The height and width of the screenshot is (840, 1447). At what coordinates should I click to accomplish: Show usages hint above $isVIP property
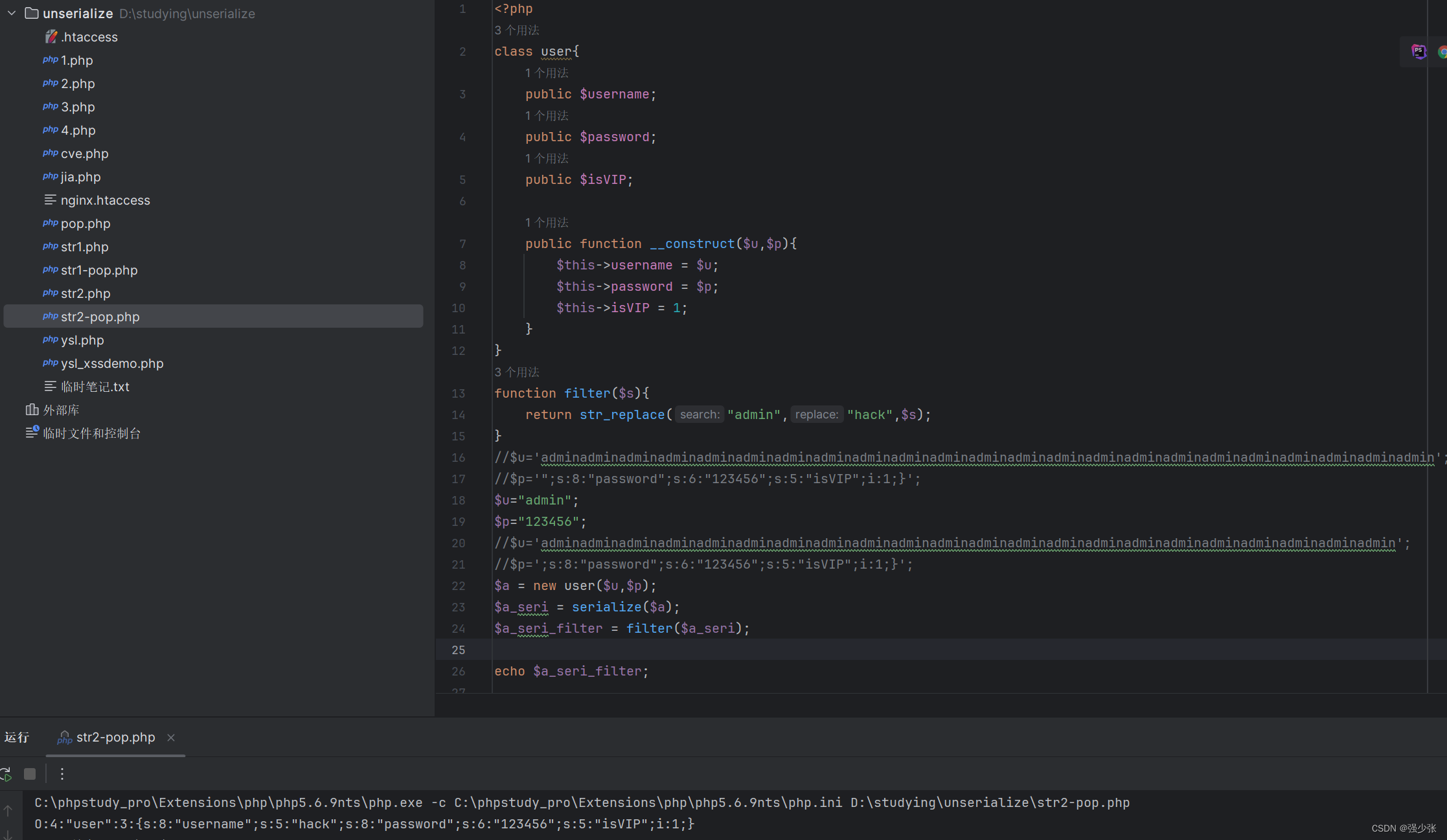pos(547,158)
